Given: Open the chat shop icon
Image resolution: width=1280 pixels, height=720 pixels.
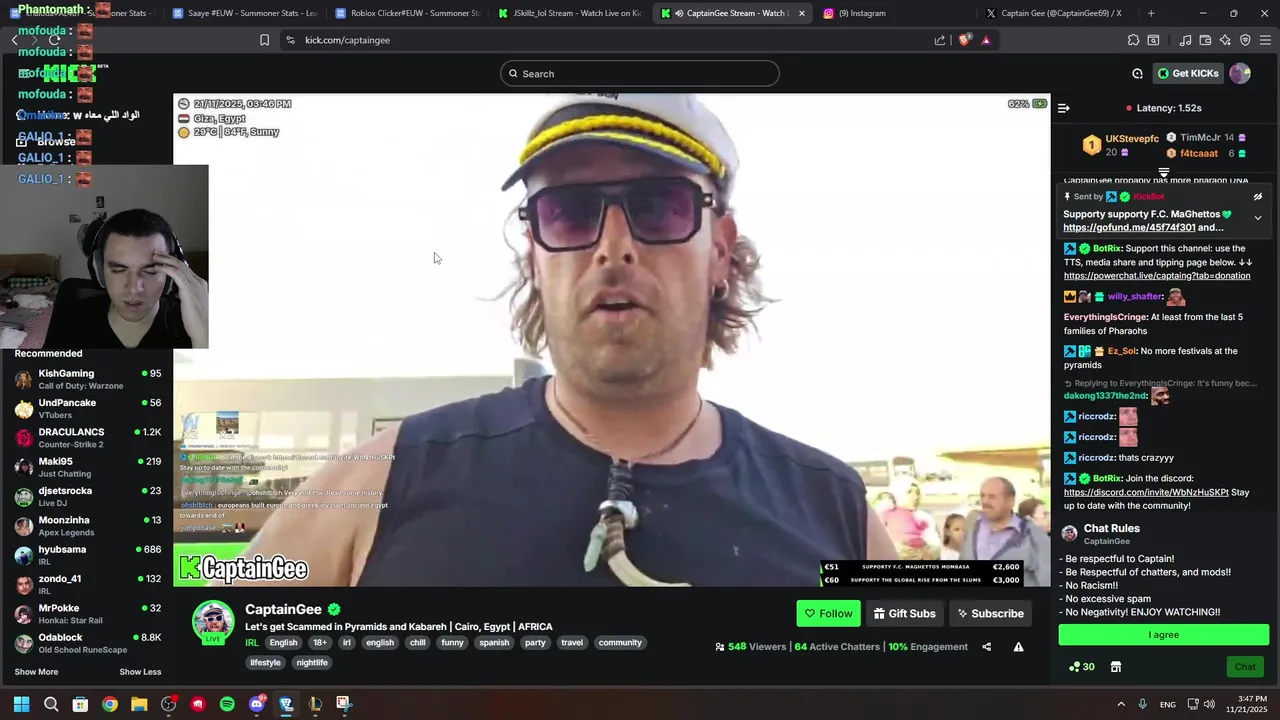Looking at the screenshot, I should coord(1116,667).
